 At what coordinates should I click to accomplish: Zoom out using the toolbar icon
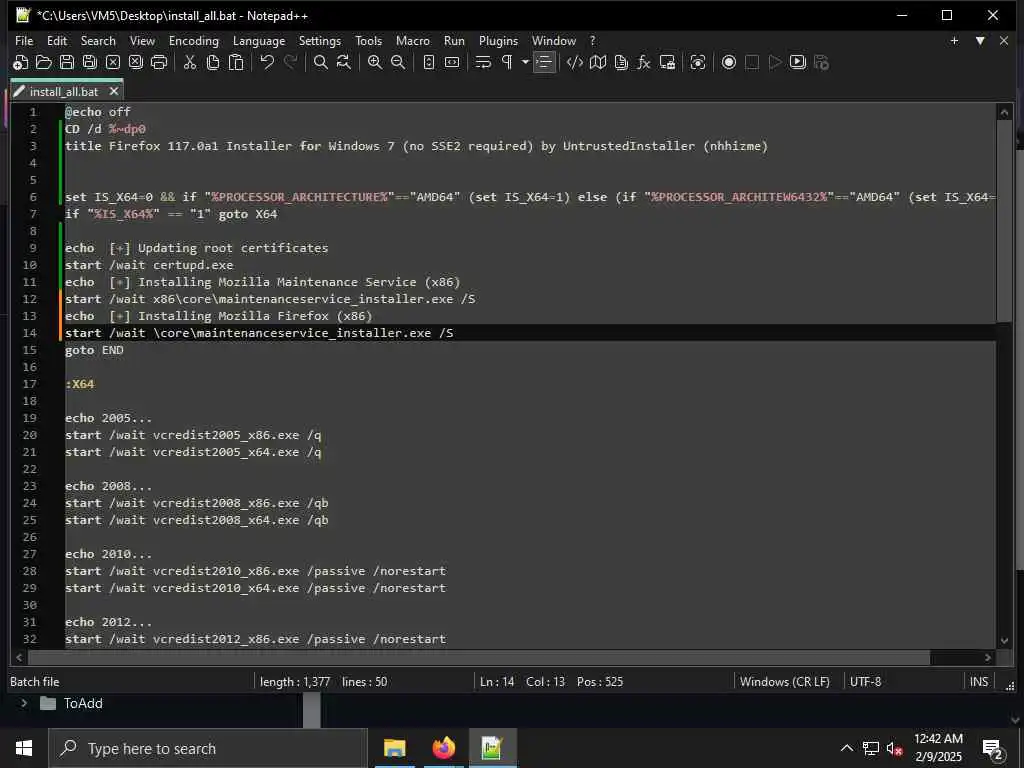click(398, 63)
